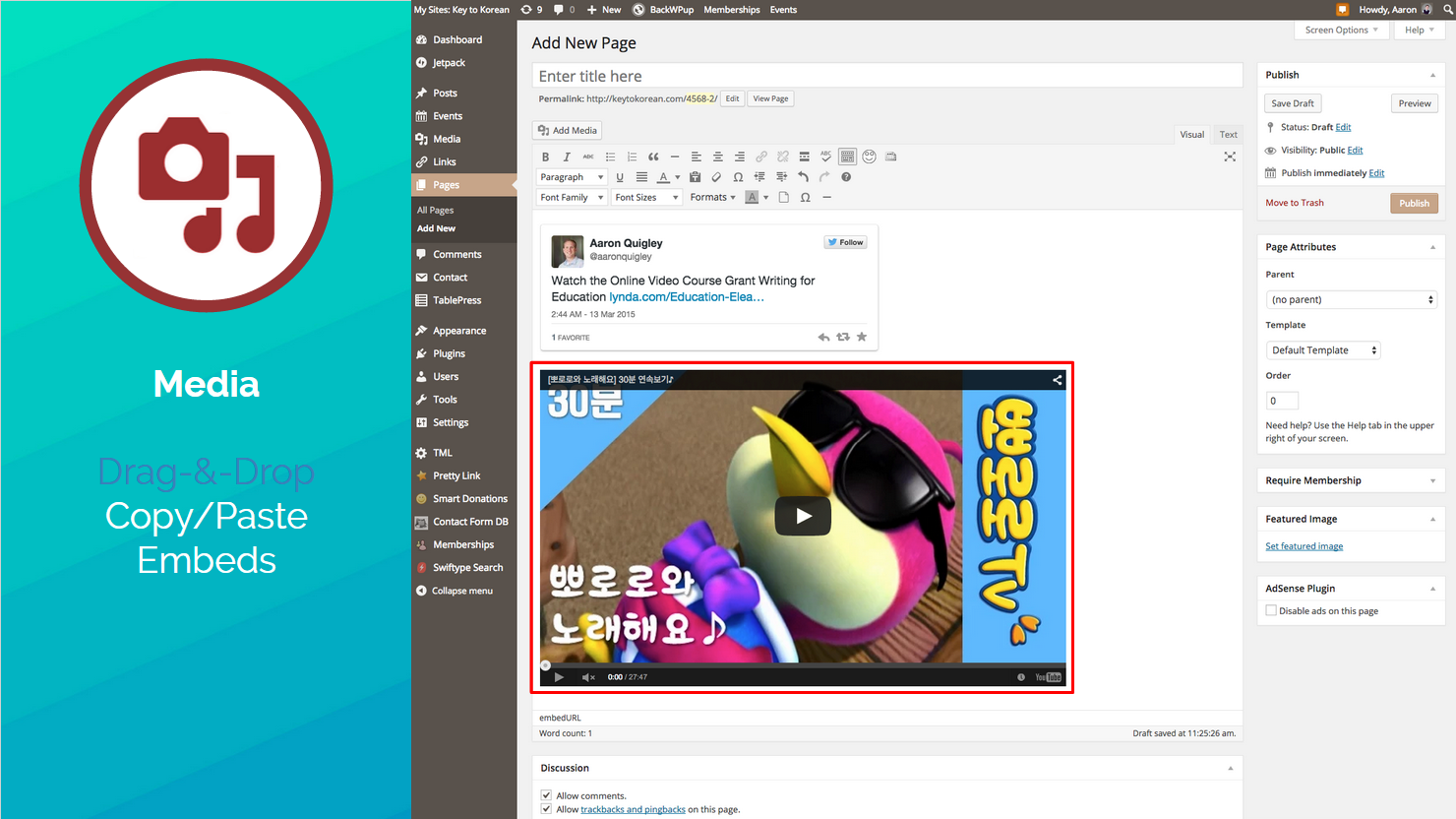Insert a blockquote

tap(653, 157)
